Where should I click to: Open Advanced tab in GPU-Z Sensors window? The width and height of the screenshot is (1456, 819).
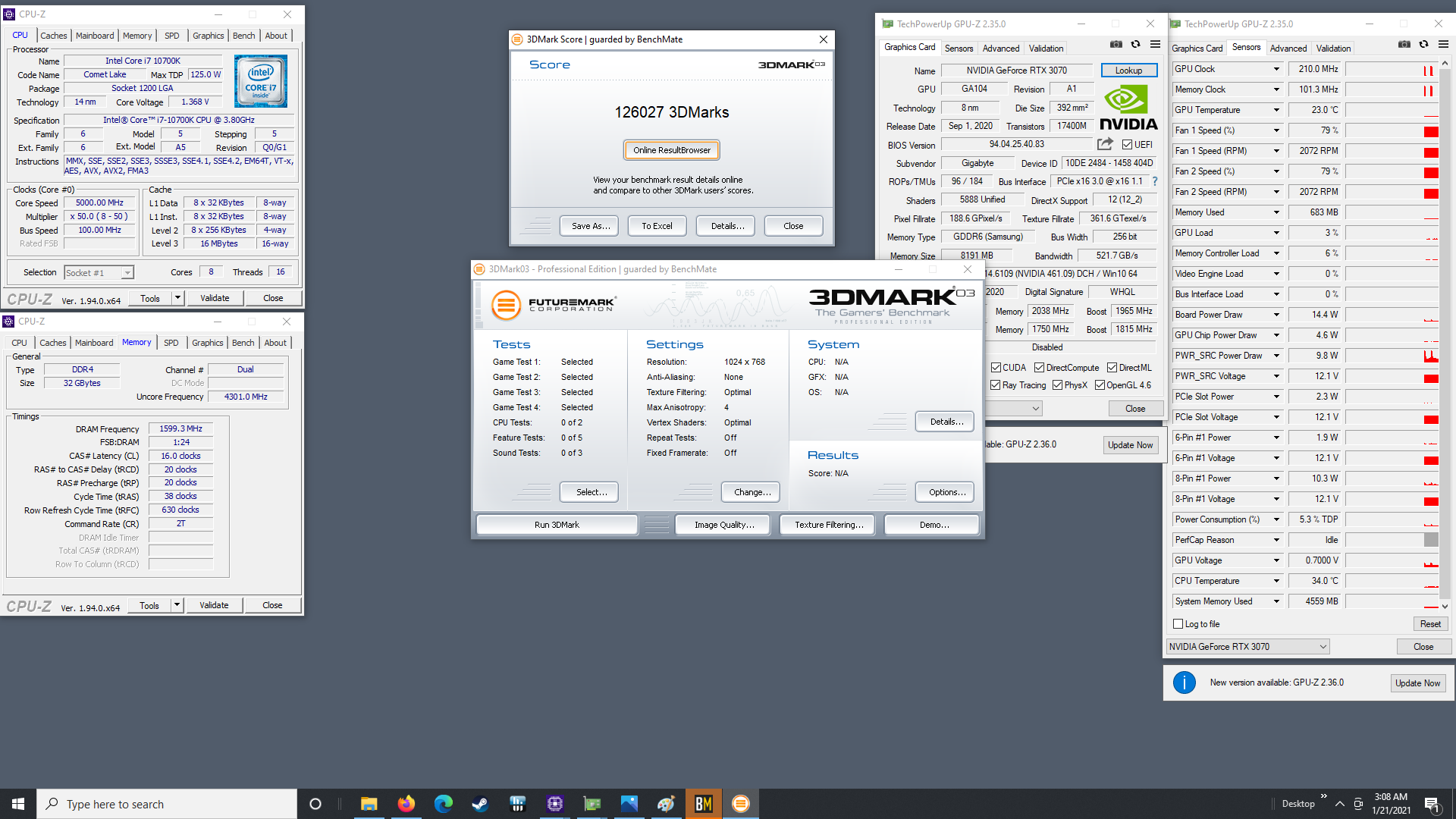pyautogui.click(x=1288, y=49)
